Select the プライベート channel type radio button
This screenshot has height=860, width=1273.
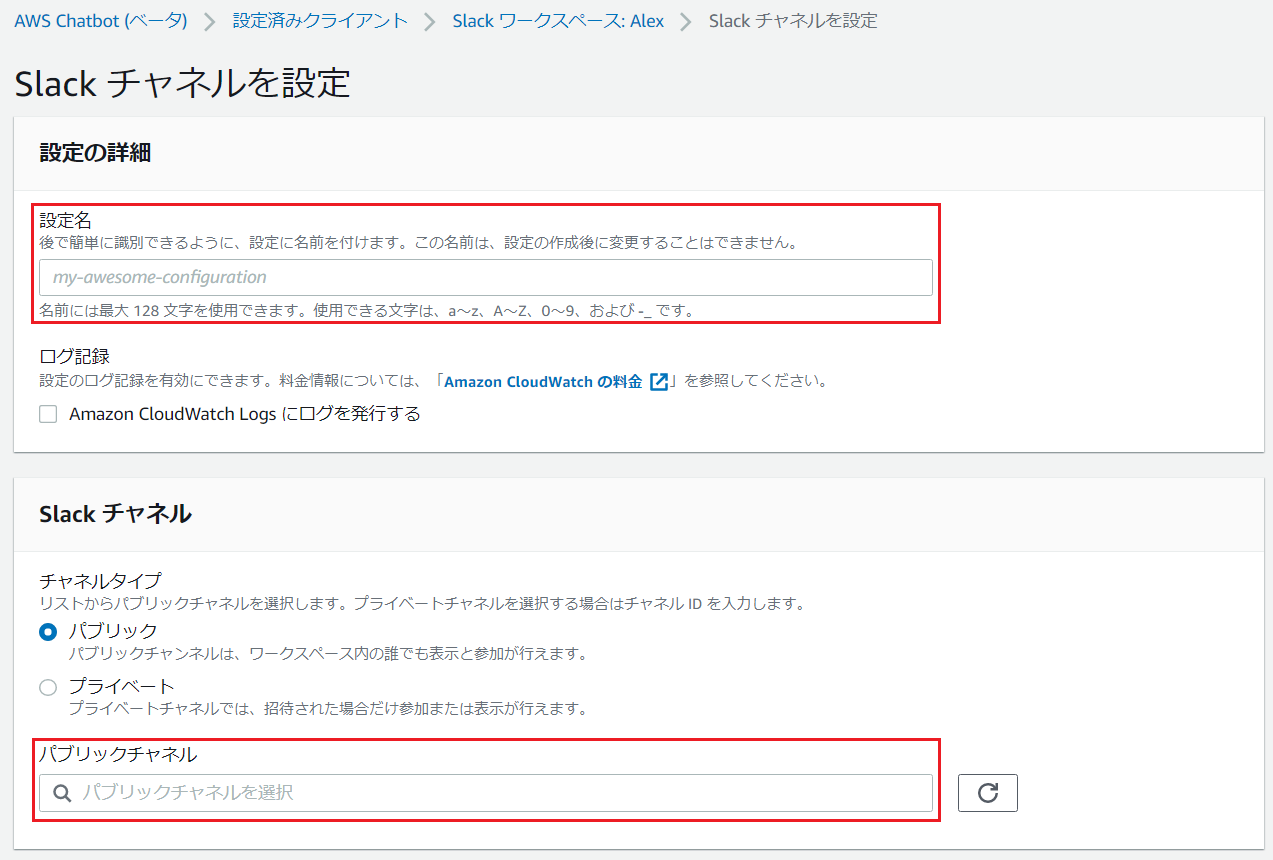point(48,687)
